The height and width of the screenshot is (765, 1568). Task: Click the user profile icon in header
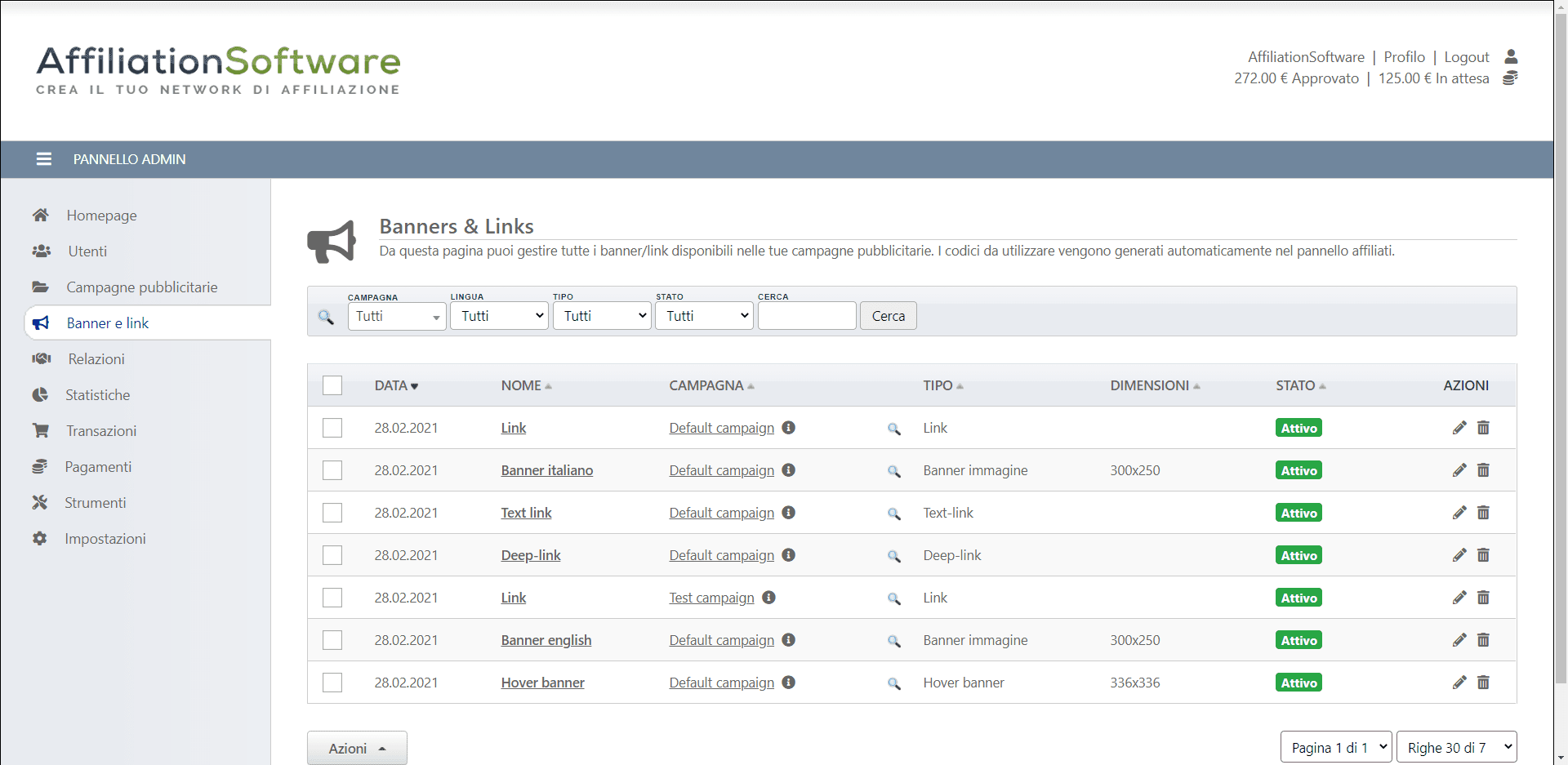[1511, 56]
